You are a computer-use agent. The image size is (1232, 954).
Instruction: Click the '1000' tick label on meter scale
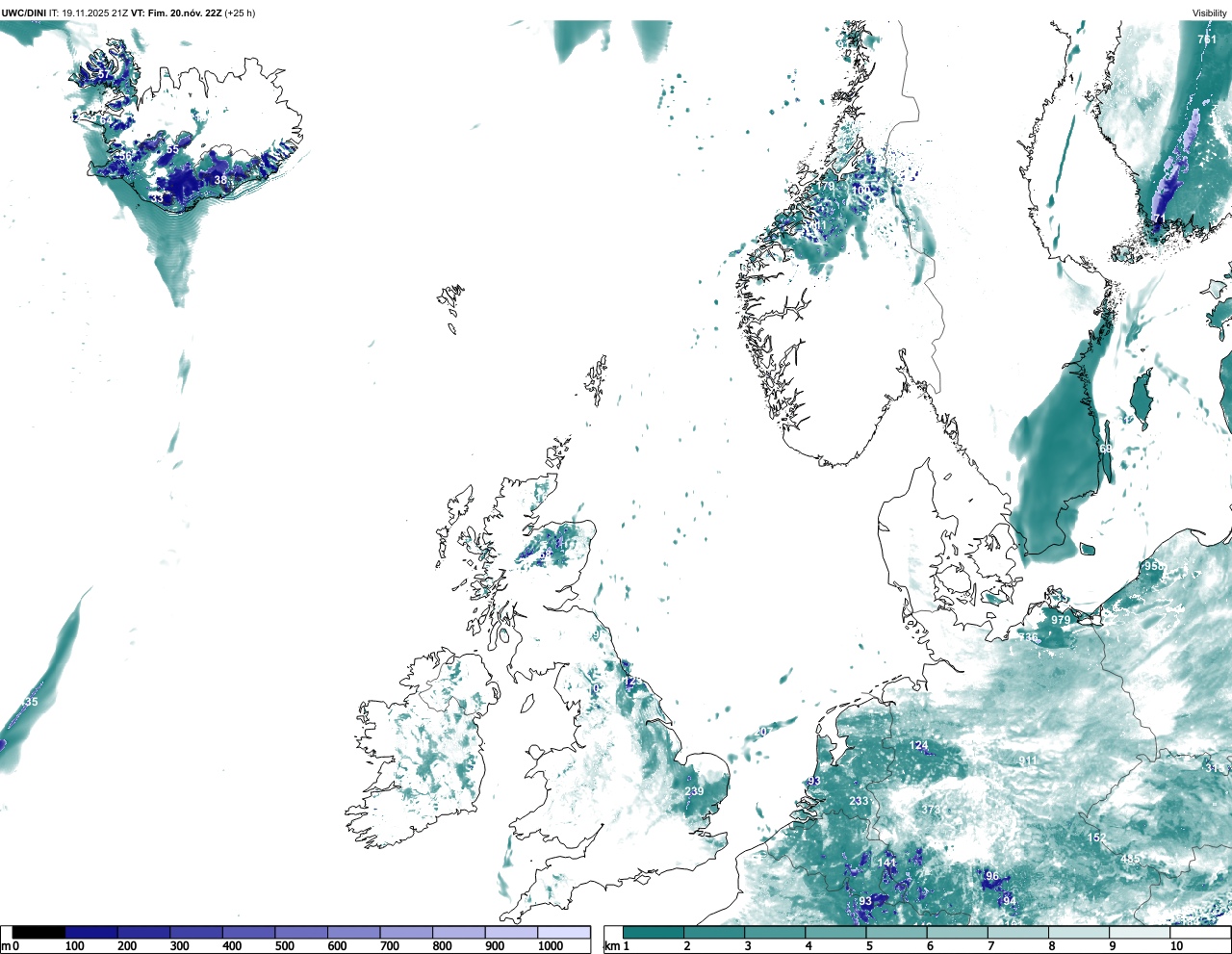click(551, 946)
